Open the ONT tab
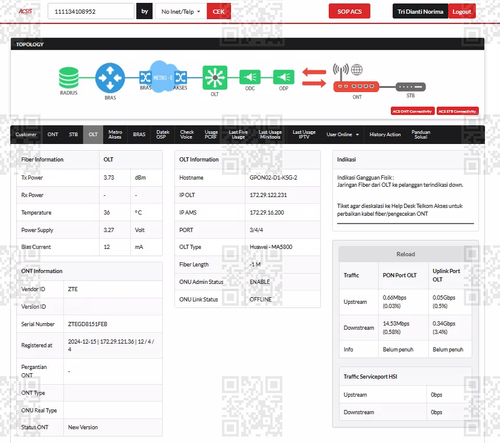The height and width of the screenshot is (443, 500). pyautogui.click(x=53, y=134)
